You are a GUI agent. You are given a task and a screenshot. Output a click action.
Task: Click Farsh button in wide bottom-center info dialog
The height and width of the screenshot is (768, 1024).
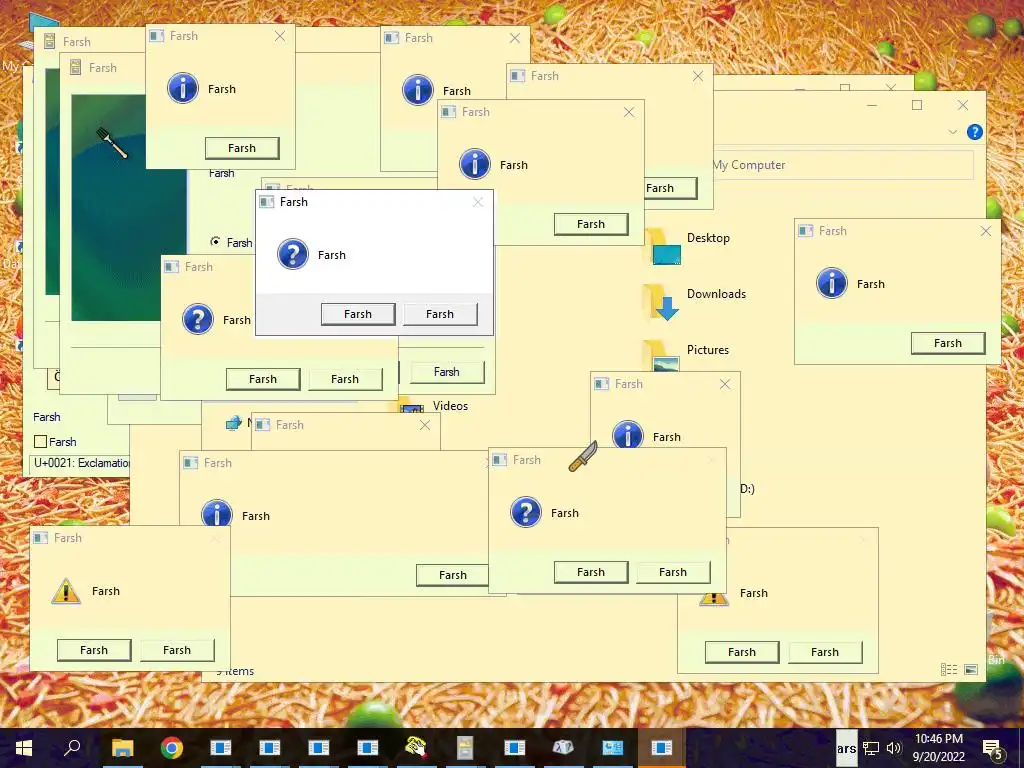coord(453,575)
